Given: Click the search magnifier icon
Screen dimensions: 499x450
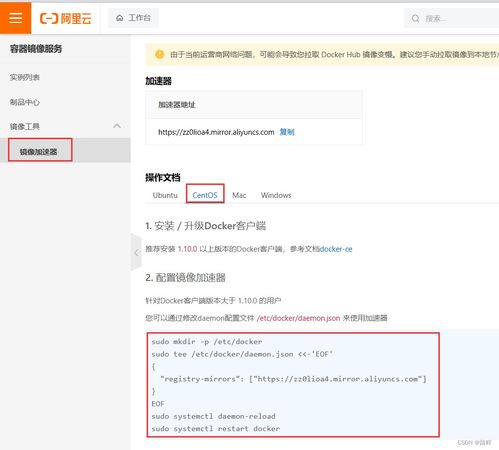Looking at the screenshot, I should point(415,18).
